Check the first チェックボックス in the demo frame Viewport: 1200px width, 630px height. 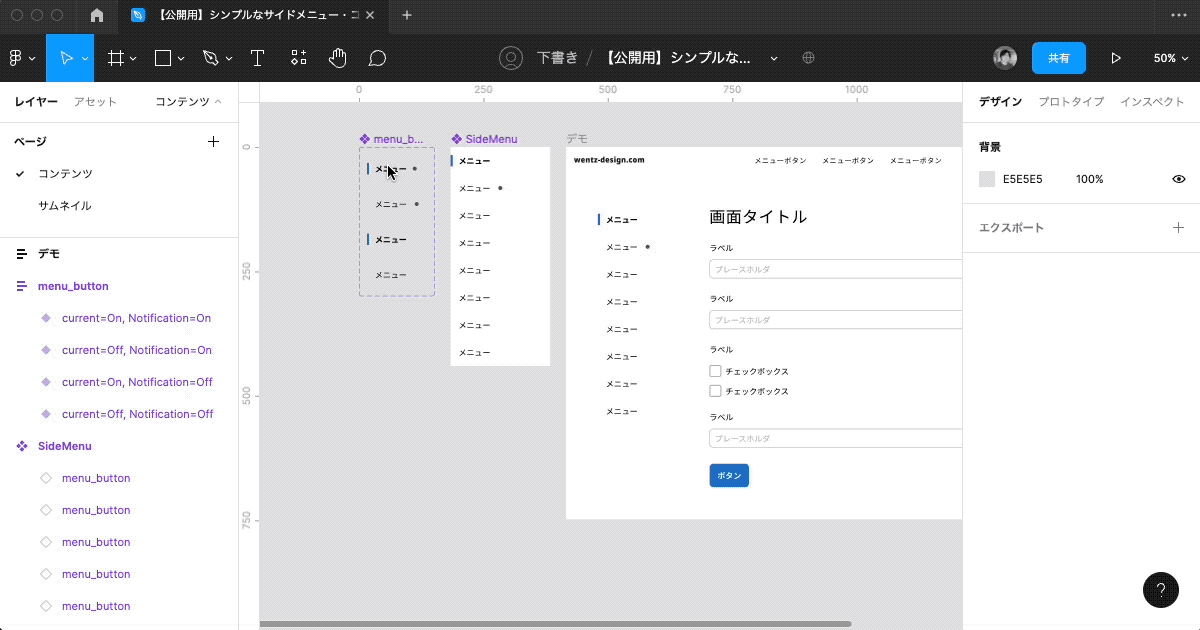pos(715,370)
